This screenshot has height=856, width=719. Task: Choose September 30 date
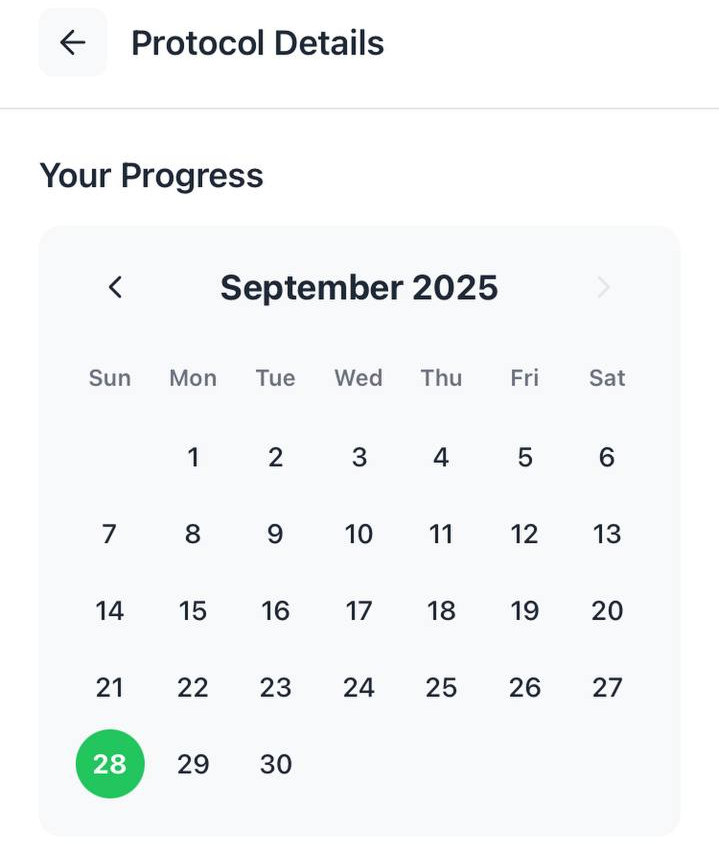(276, 764)
